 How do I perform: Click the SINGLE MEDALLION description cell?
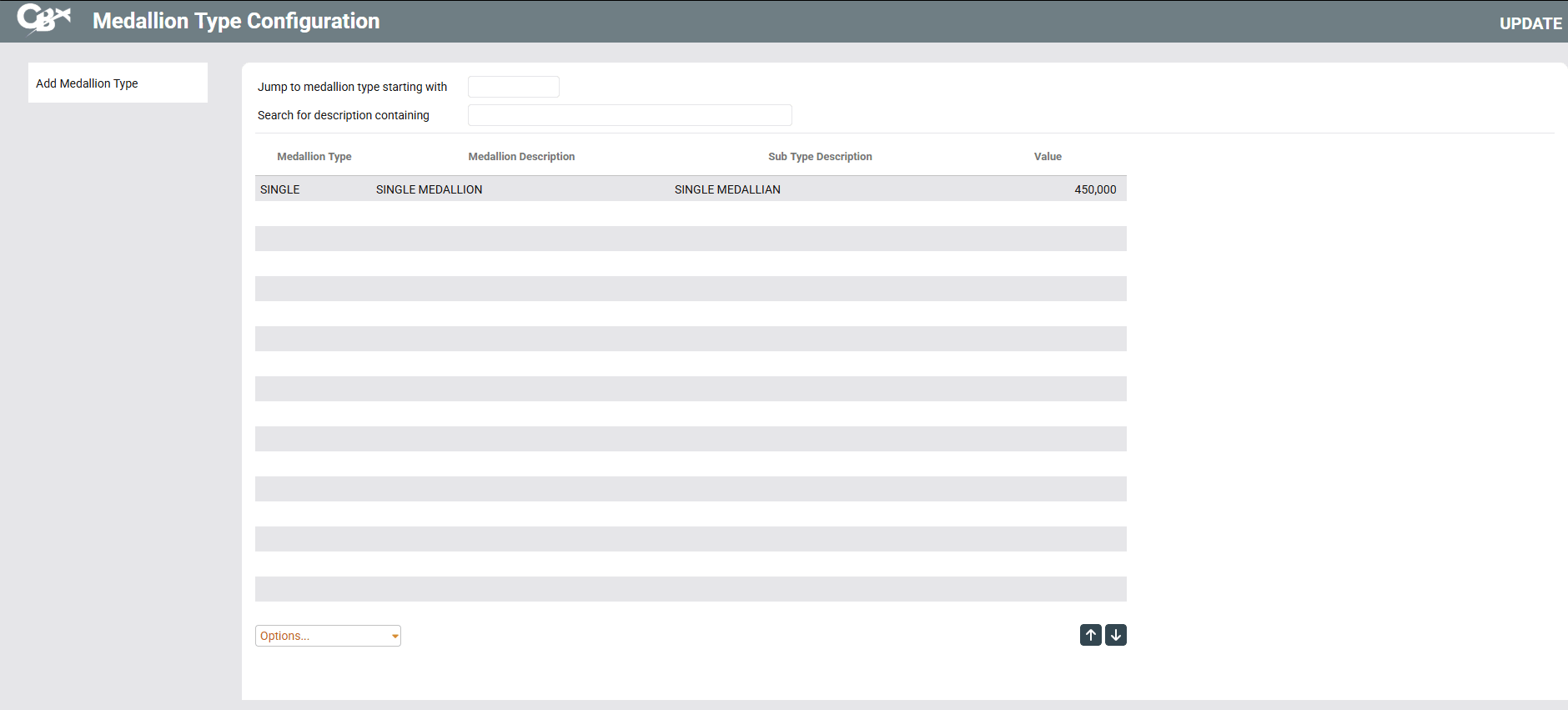(429, 189)
